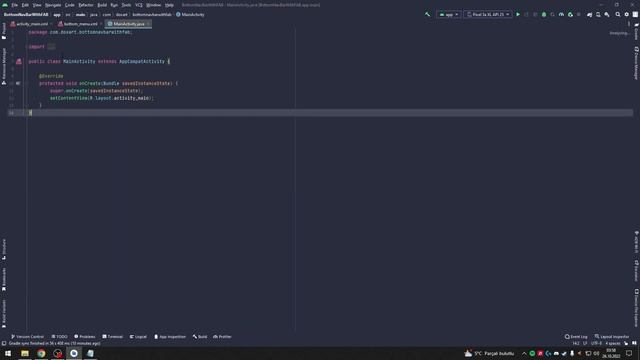Close the MainActivity.java tab
This screenshot has height=360, width=640.
pyautogui.click(x=148, y=24)
